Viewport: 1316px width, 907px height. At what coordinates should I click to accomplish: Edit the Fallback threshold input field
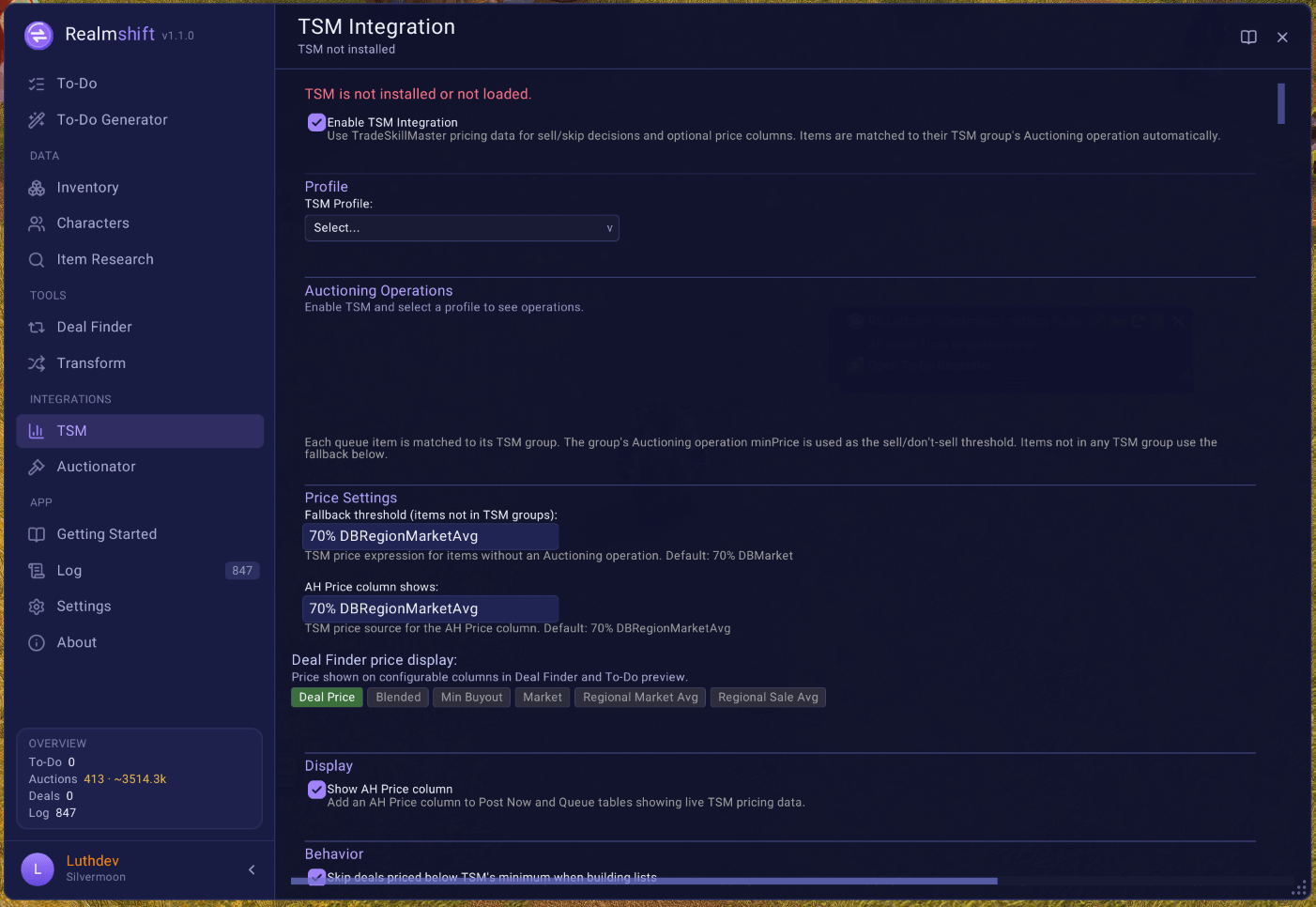431,536
